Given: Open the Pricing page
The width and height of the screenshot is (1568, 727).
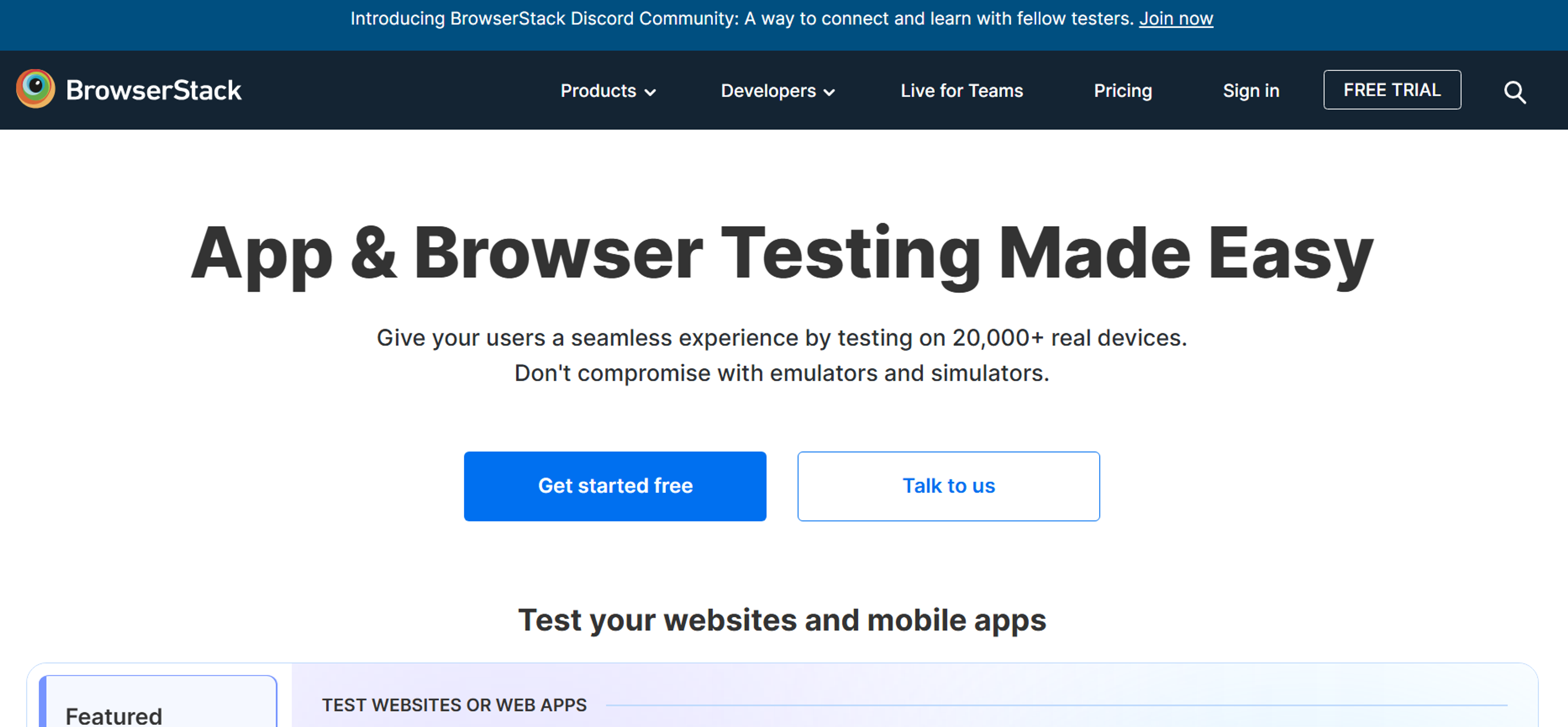Looking at the screenshot, I should (x=1123, y=91).
